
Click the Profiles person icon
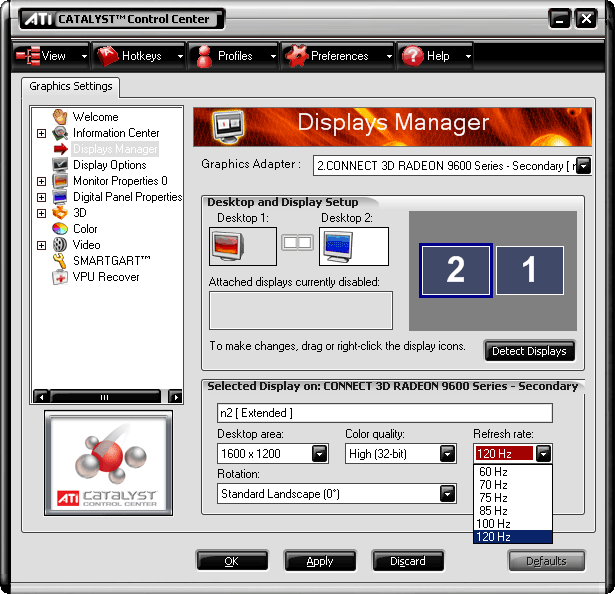tap(204, 56)
